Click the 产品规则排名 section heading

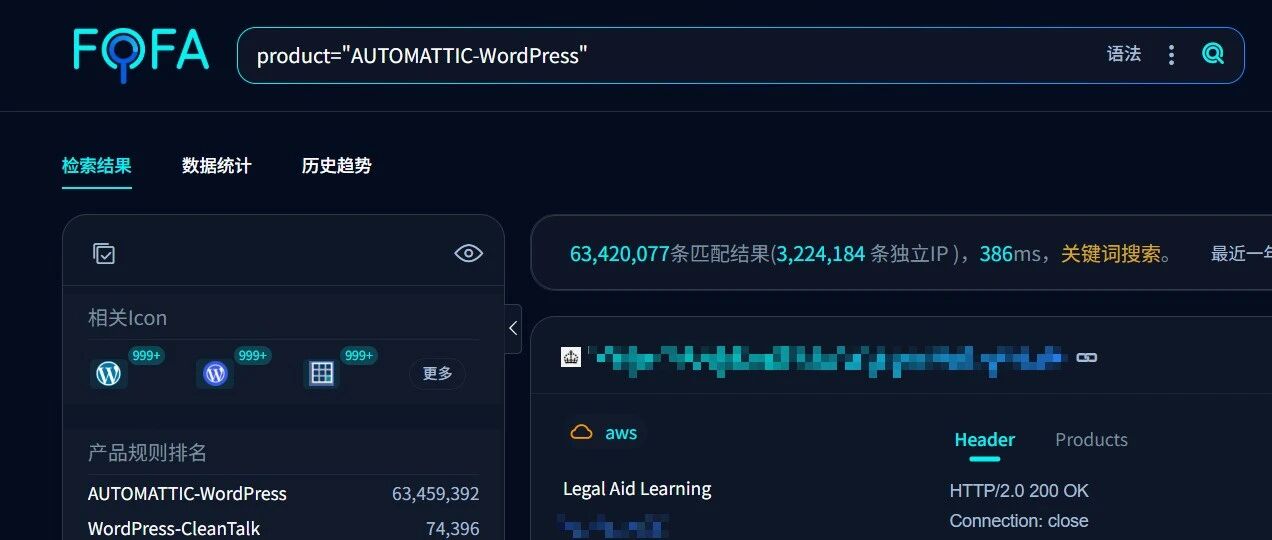(147, 453)
